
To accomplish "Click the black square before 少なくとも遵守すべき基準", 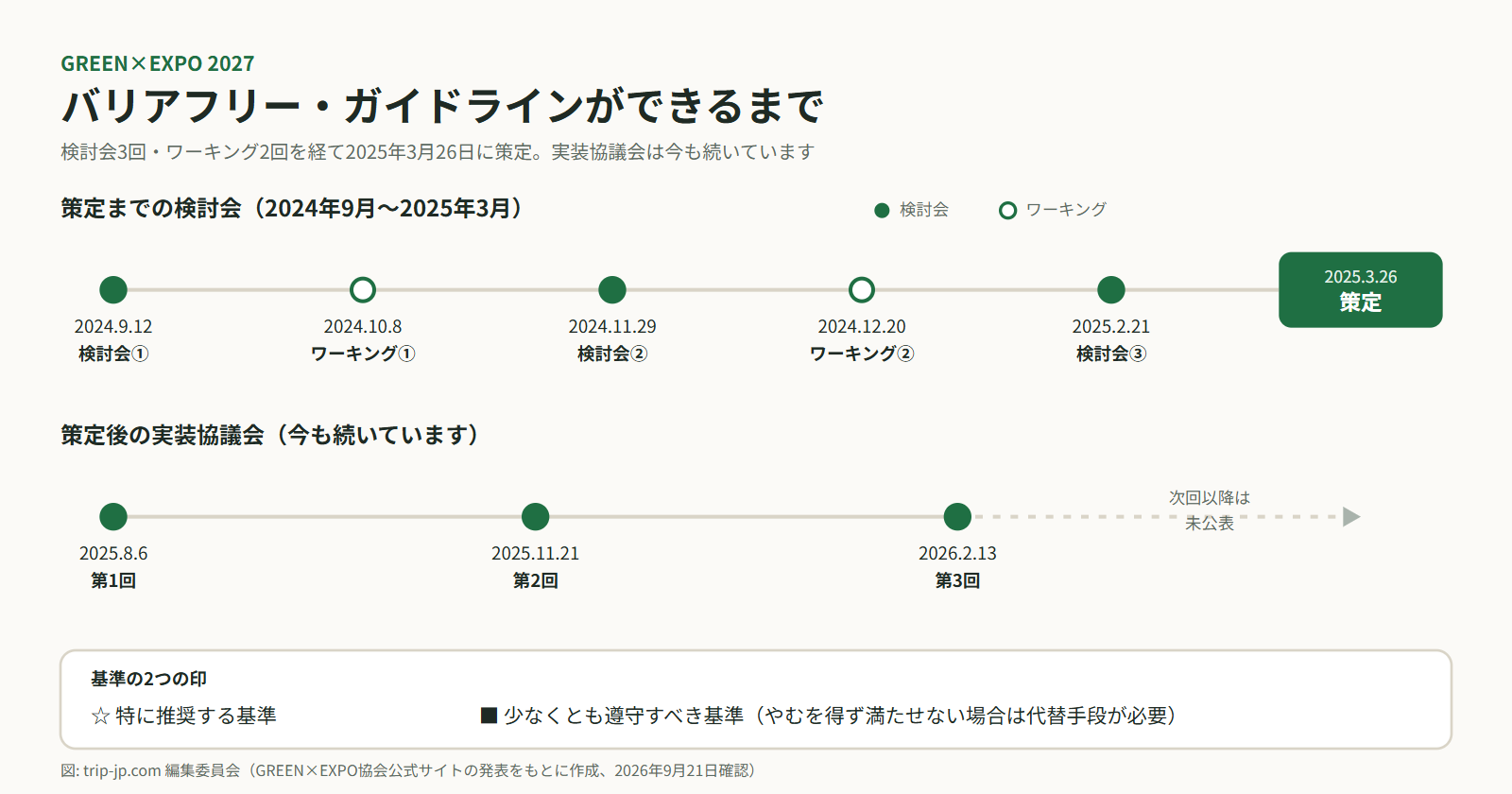I will pos(490,716).
